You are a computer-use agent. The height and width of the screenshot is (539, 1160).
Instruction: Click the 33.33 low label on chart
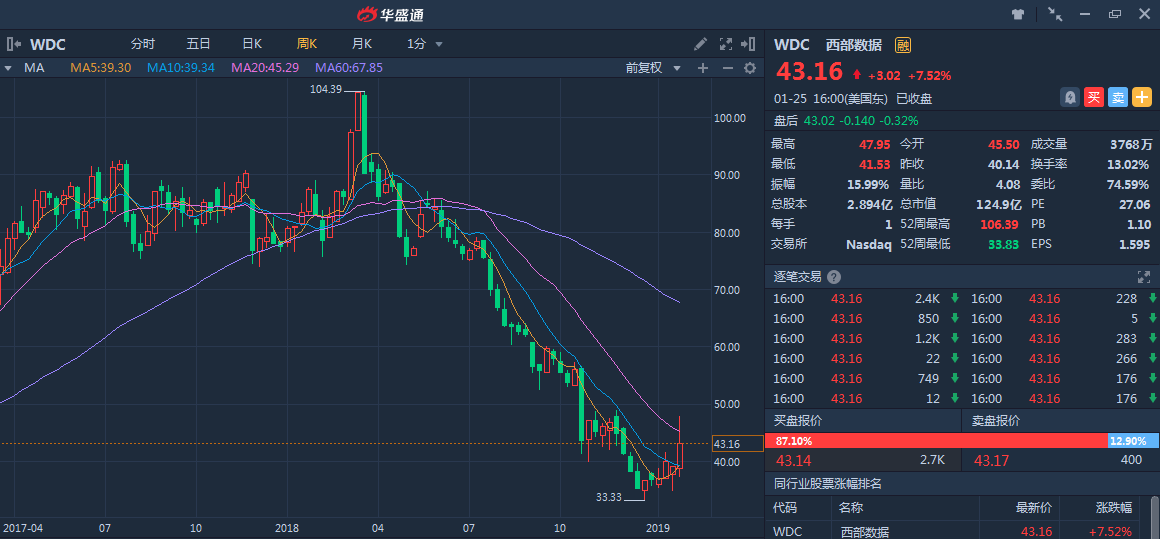609,497
